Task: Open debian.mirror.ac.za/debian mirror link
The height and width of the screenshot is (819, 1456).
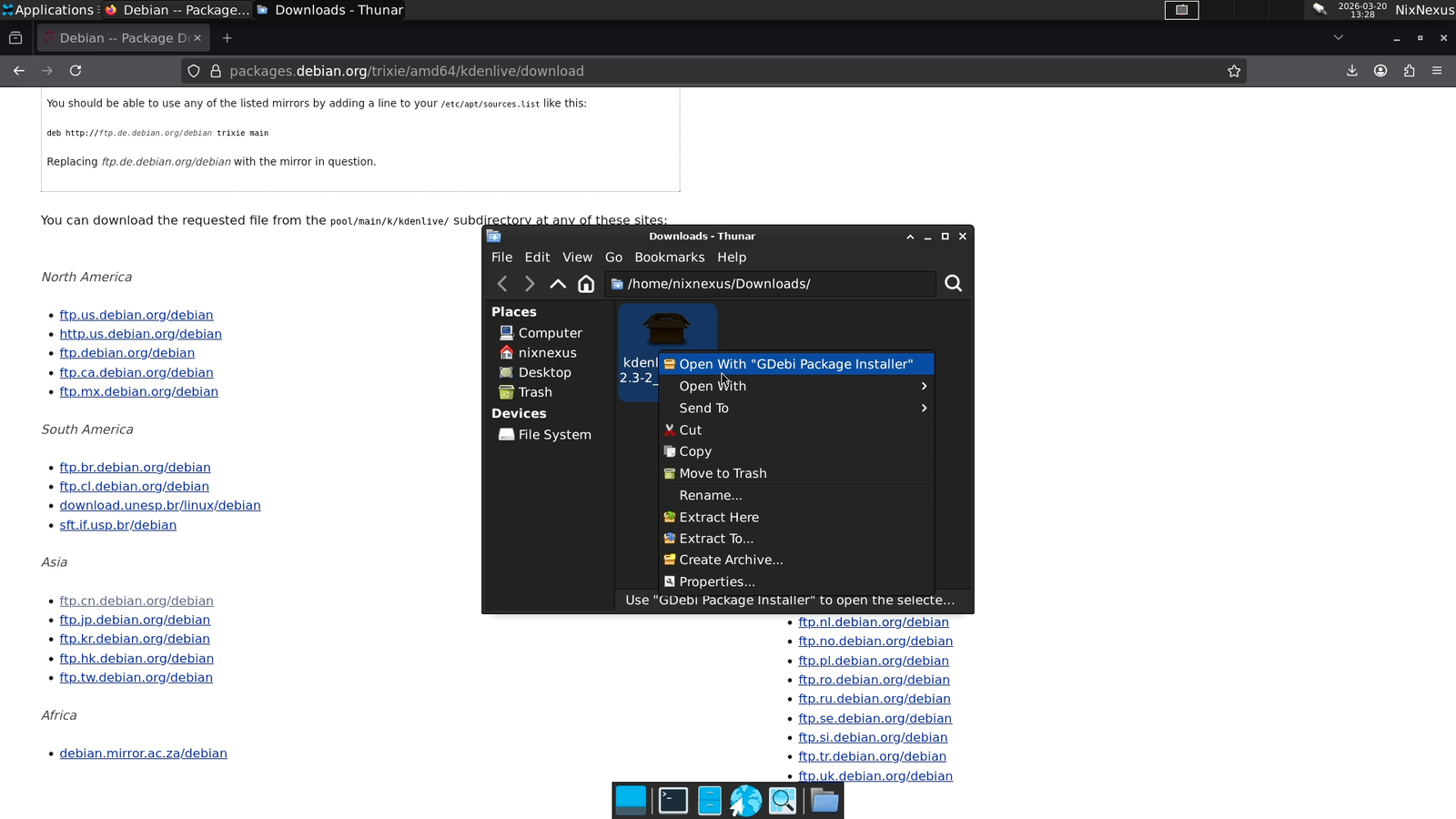Action: [x=144, y=753]
